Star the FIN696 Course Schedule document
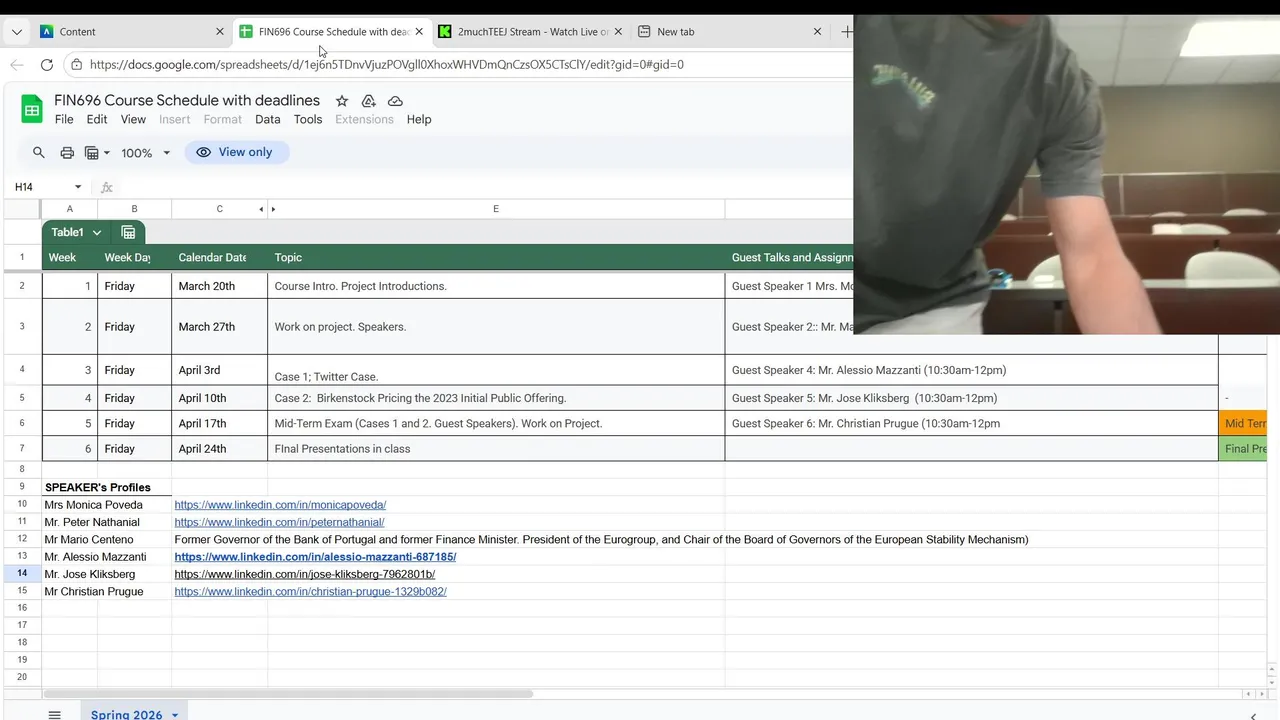Viewport: 1280px width, 720px height. pyautogui.click(x=342, y=101)
